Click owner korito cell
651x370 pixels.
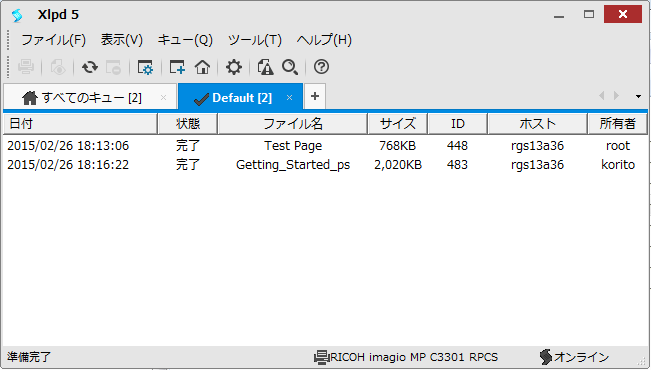[x=618, y=165]
